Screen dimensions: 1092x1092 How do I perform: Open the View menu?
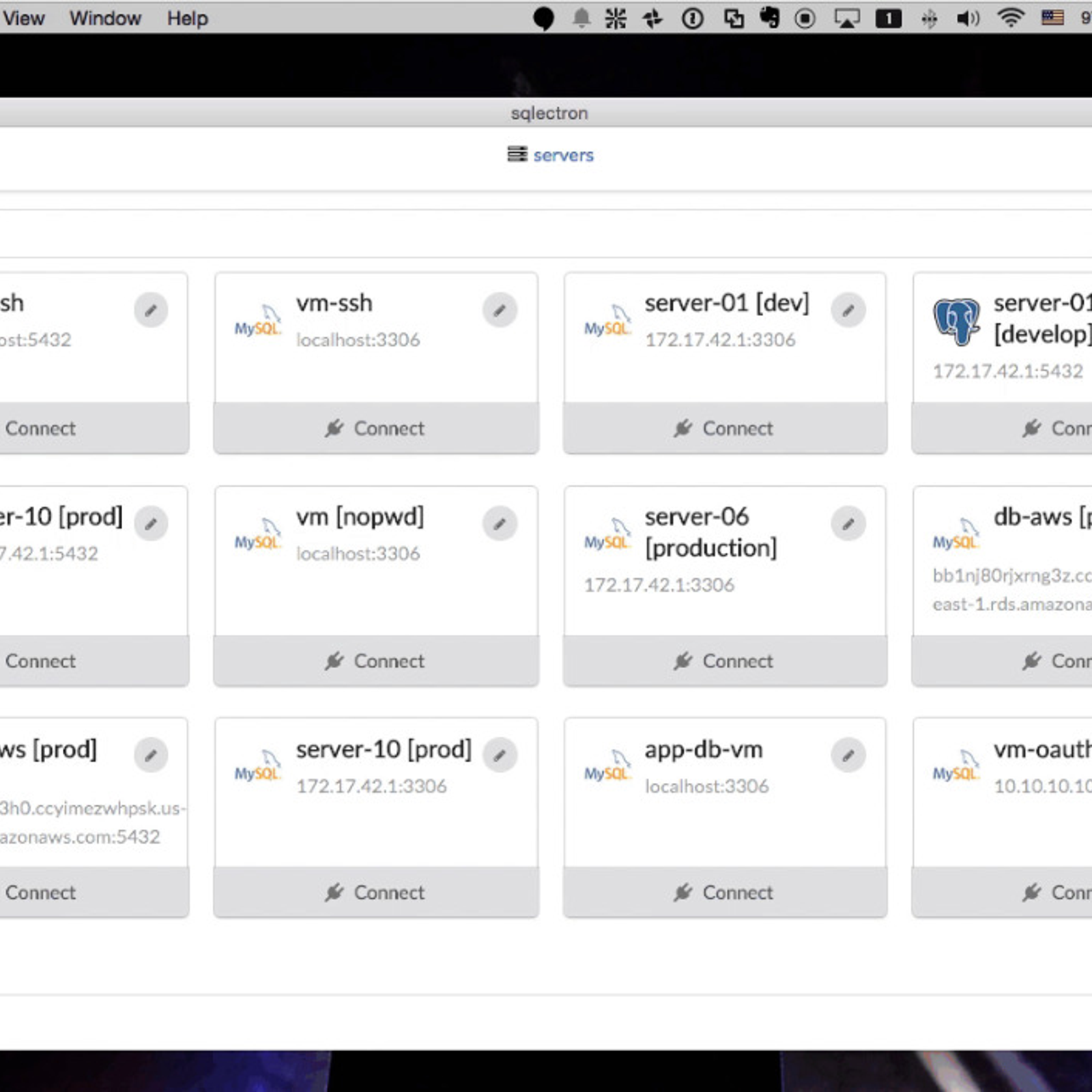pyautogui.click(x=23, y=18)
